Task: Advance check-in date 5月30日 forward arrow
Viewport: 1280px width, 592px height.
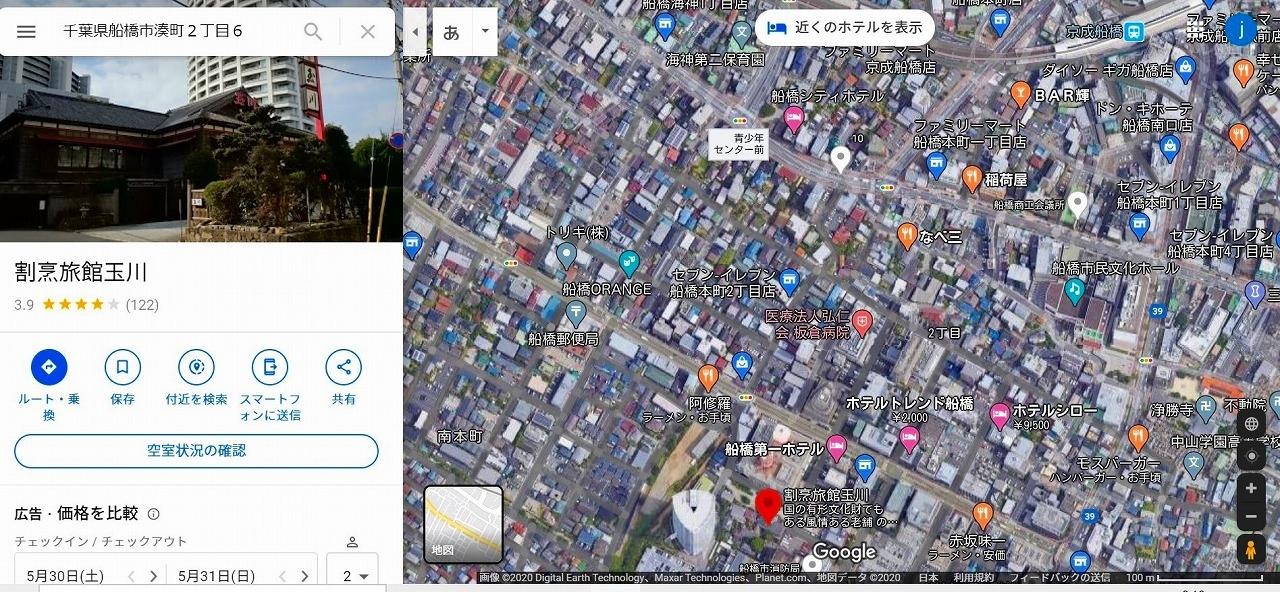Action: point(153,576)
